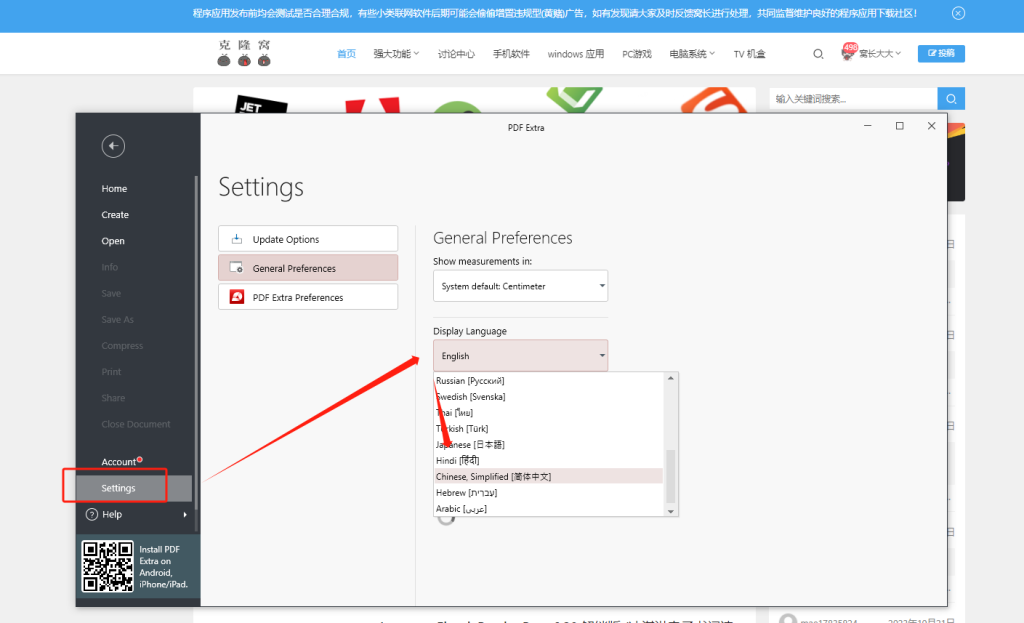Open Account in the sidebar

[x=118, y=462]
